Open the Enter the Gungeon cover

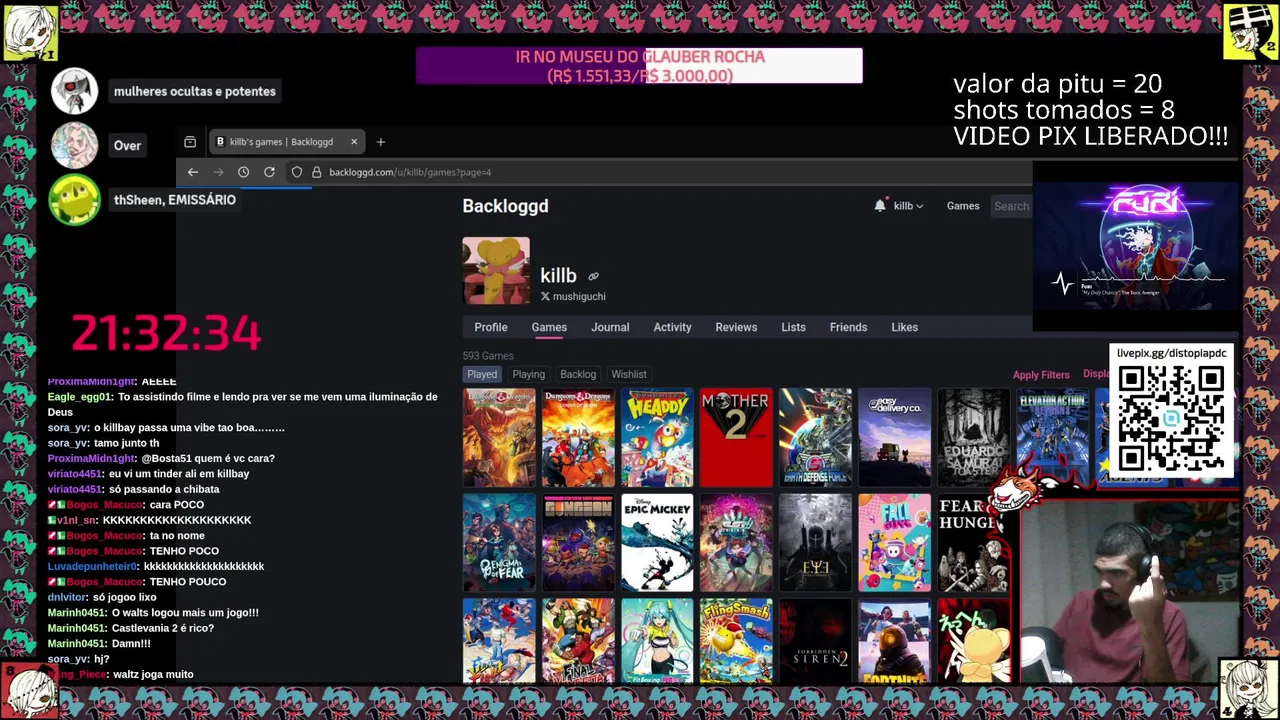coord(578,543)
